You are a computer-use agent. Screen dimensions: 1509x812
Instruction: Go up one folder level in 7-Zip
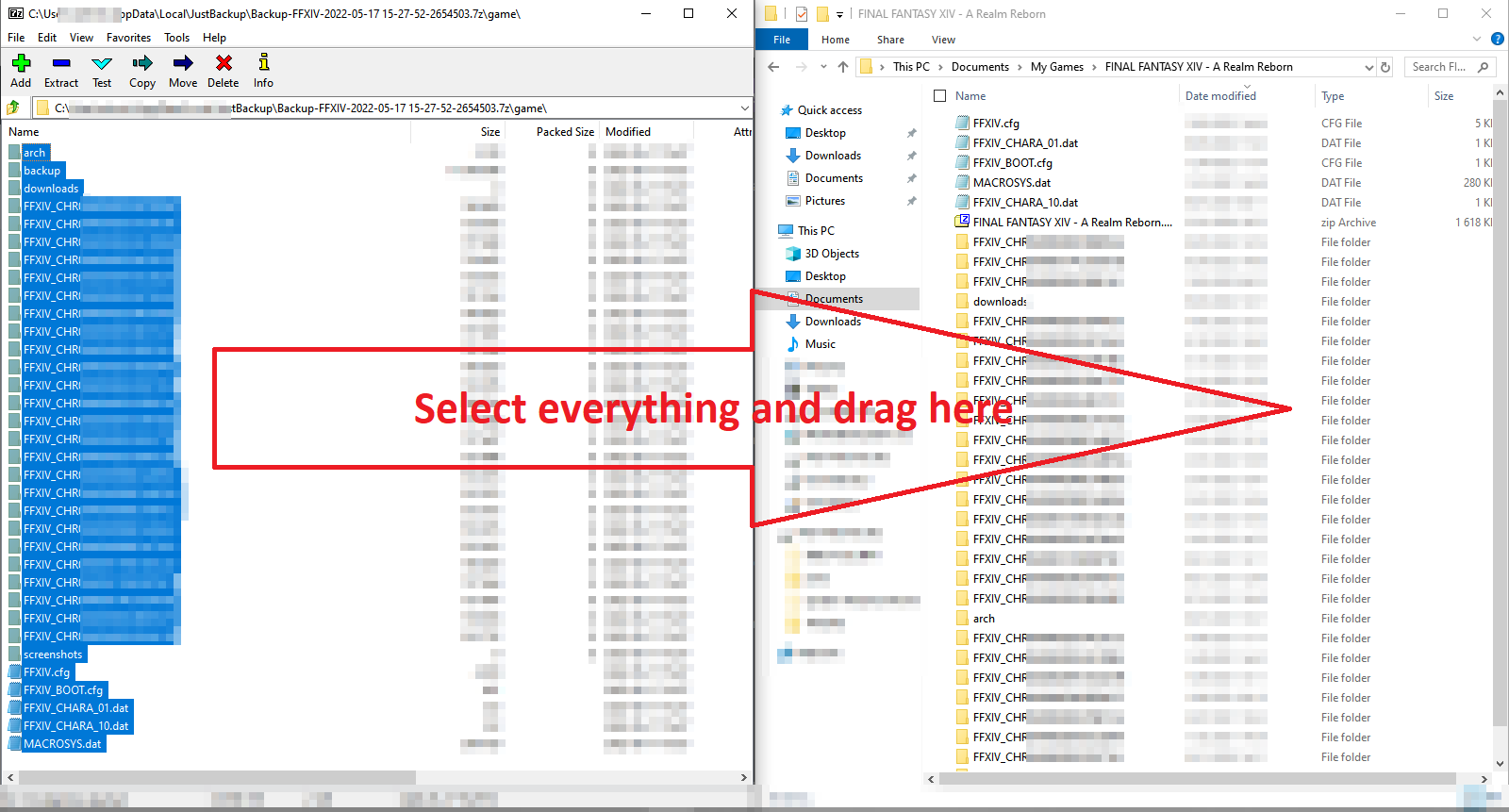pyautogui.click(x=14, y=108)
